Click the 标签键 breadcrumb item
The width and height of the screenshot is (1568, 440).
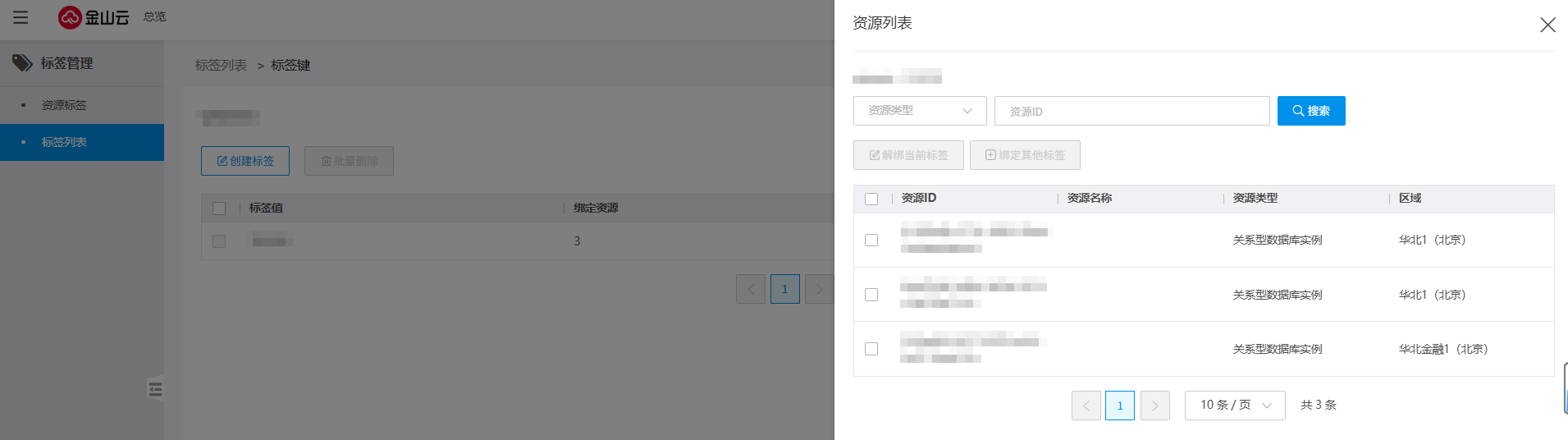[x=290, y=65]
